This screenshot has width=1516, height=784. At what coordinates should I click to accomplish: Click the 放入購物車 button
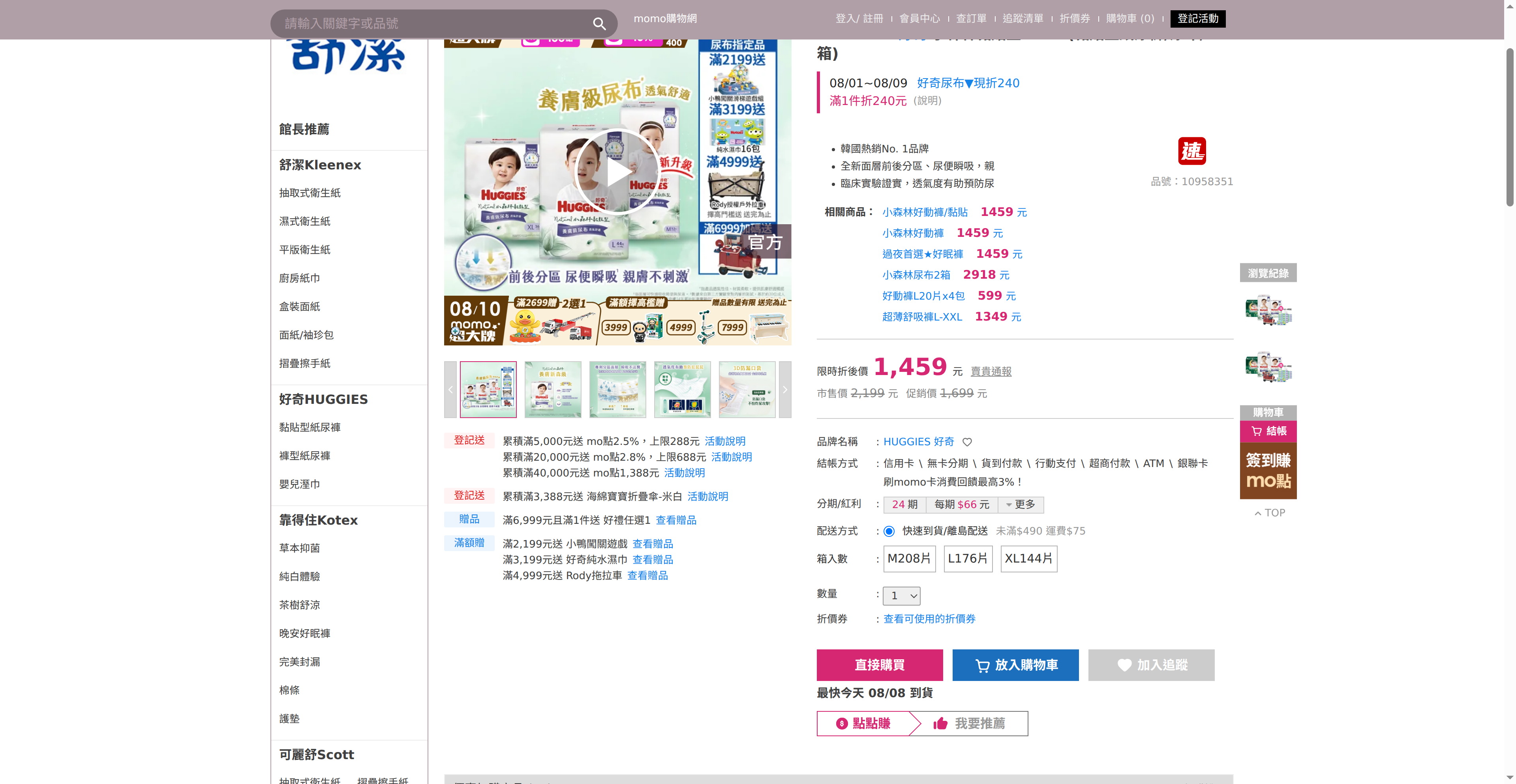click(x=1015, y=665)
